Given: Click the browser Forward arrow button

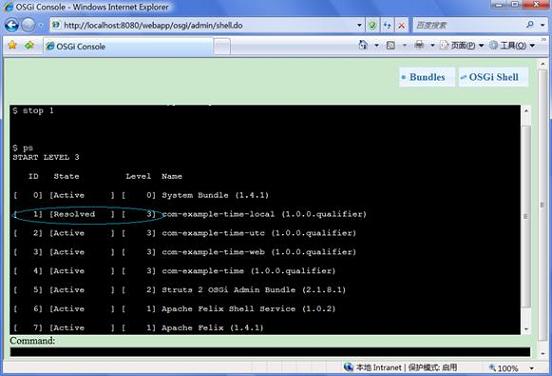Looking at the screenshot, I should click(x=28, y=25).
